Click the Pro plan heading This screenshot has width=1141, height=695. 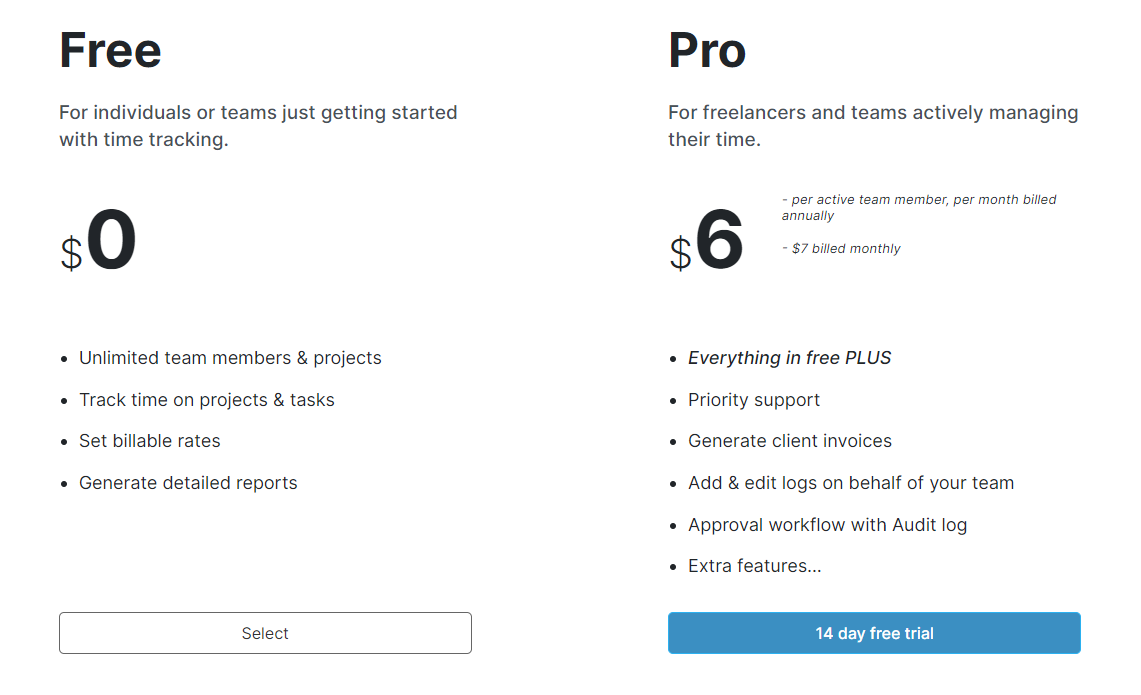pyautogui.click(x=707, y=51)
